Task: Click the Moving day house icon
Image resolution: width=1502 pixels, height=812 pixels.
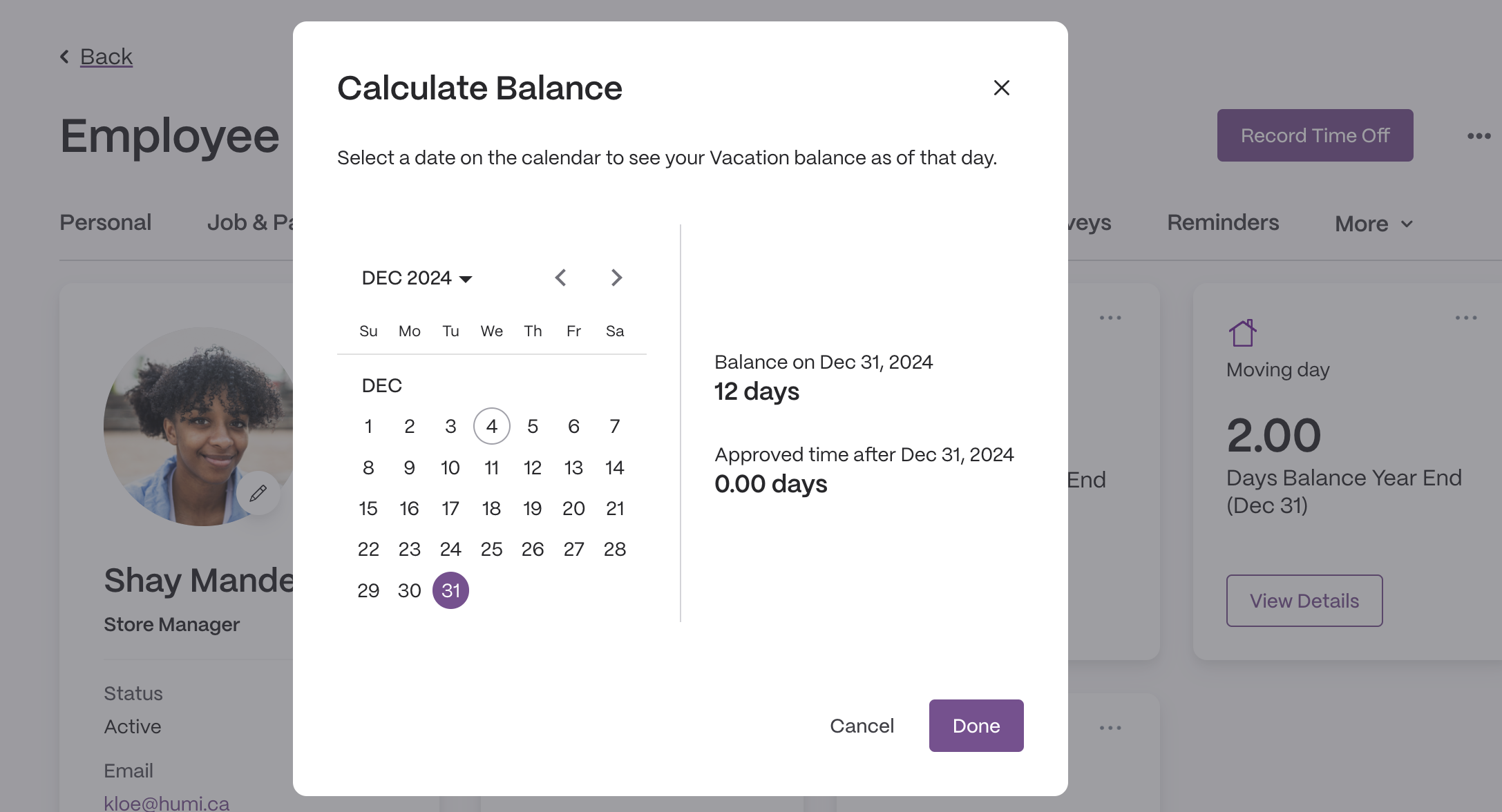Action: 1242,333
